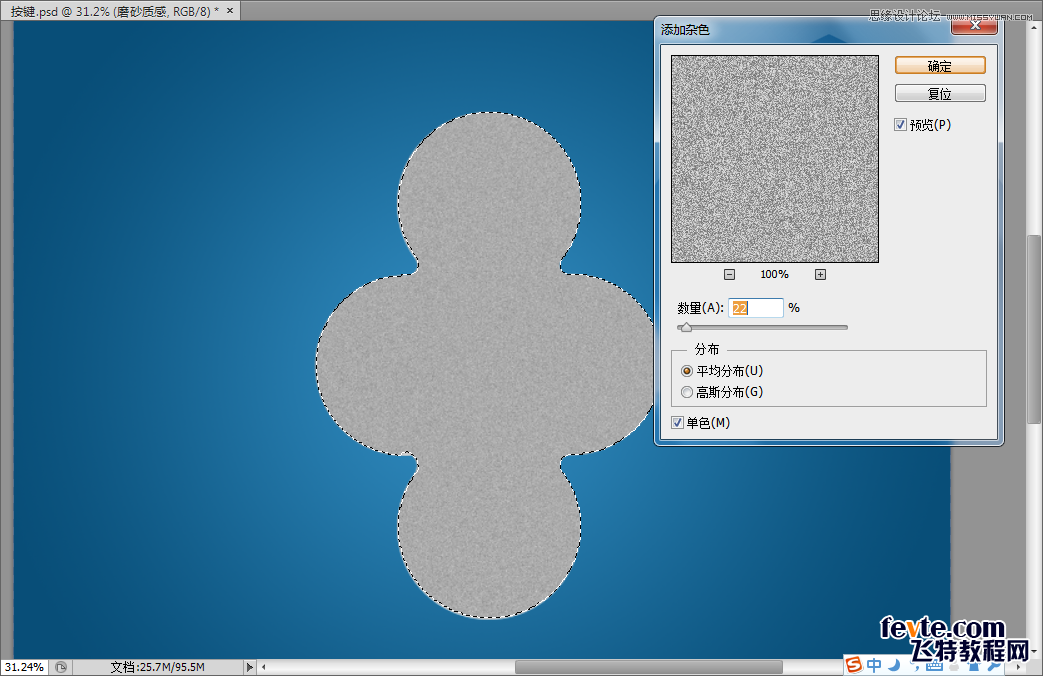Click the 100% preview zoom label
Image resolution: width=1043 pixels, height=676 pixels.
click(x=774, y=274)
